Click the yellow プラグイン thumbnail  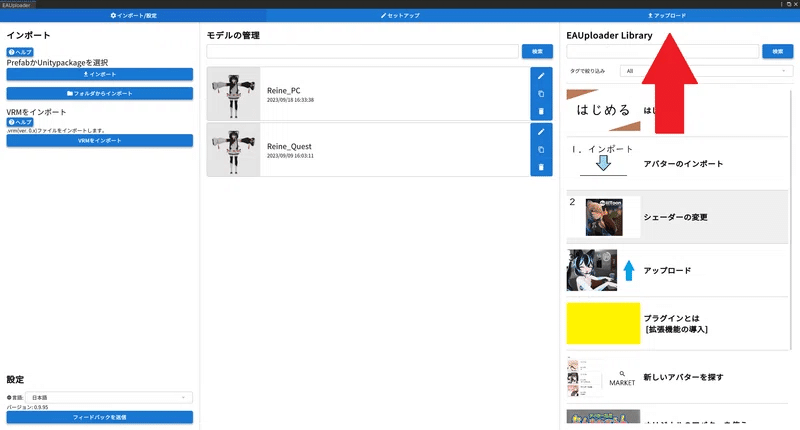pyautogui.click(x=603, y=323)
